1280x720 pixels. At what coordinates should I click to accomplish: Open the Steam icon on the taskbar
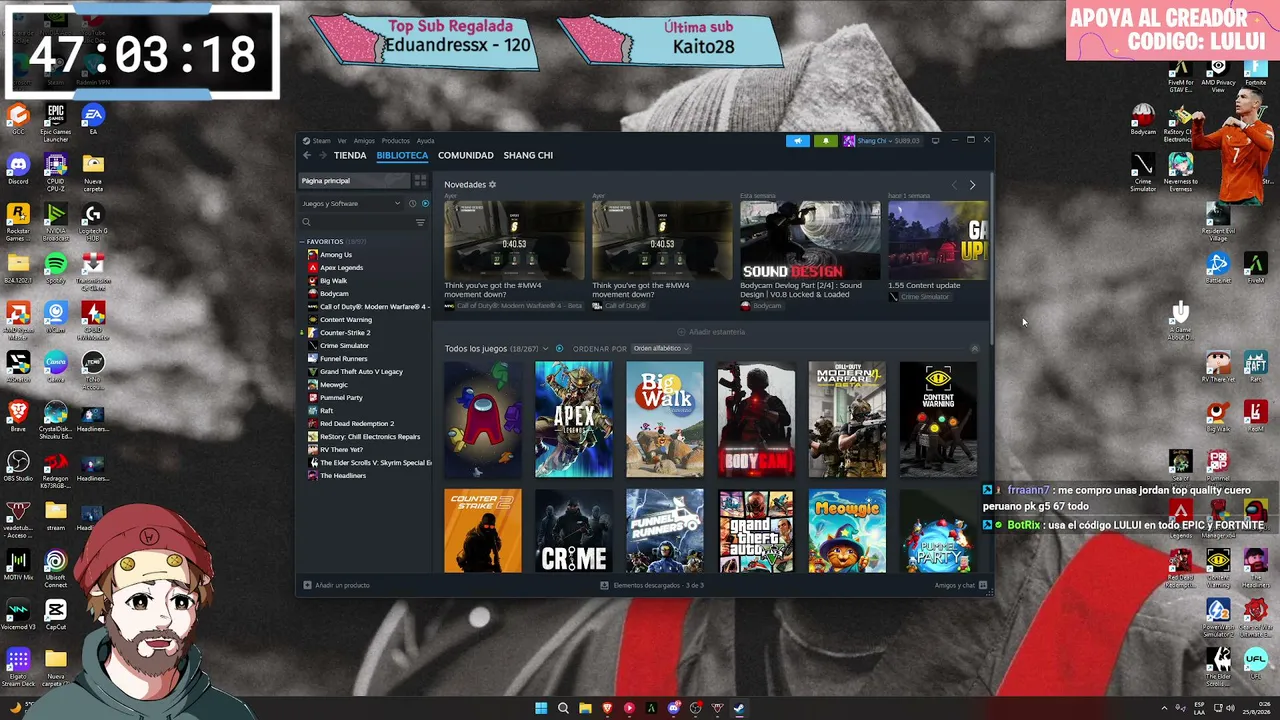739,708
